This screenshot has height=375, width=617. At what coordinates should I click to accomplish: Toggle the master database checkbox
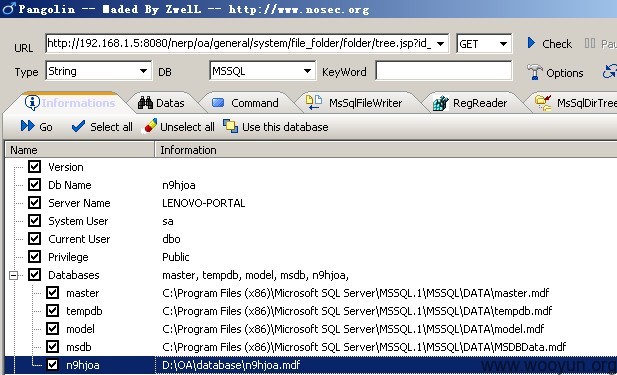pos(52,293)
